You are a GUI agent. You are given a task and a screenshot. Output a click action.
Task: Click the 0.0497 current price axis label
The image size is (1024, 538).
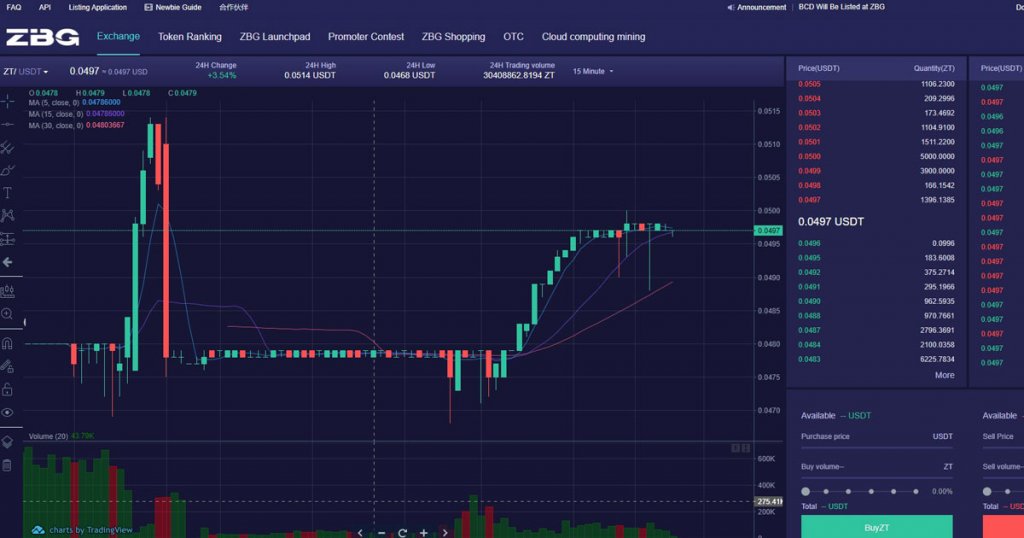(x=768, y=230)
